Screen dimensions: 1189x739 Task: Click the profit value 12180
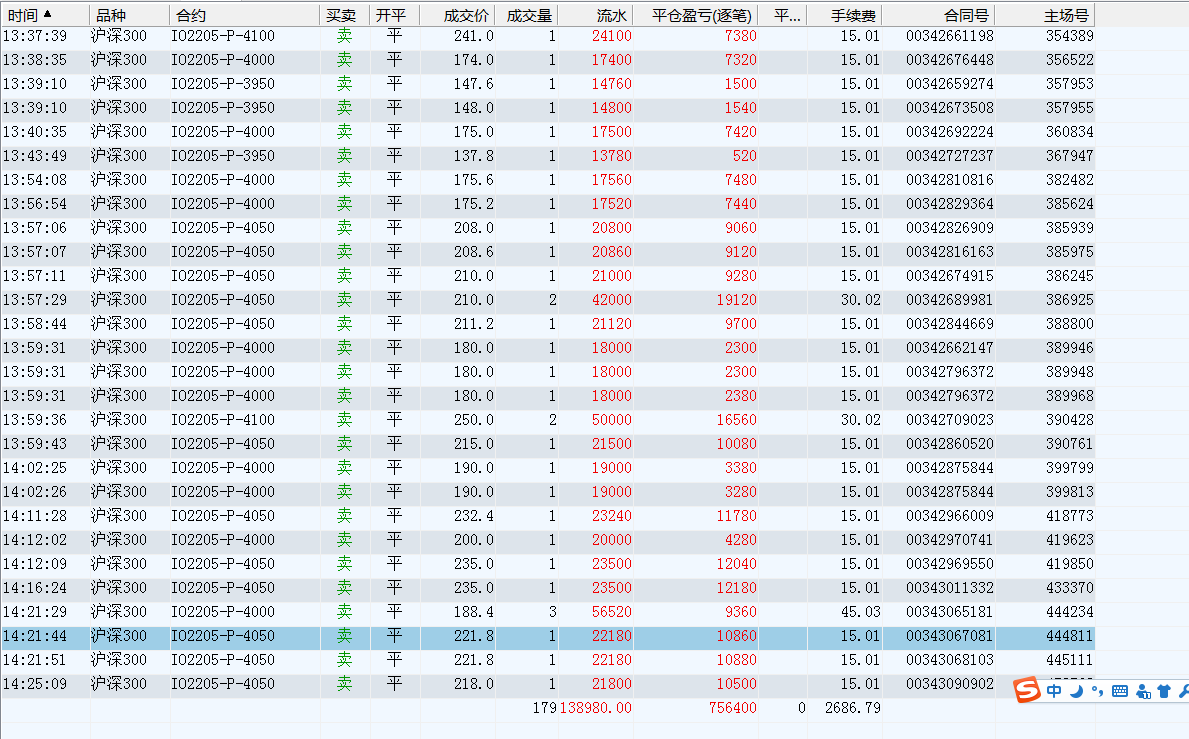pos(736,588)
